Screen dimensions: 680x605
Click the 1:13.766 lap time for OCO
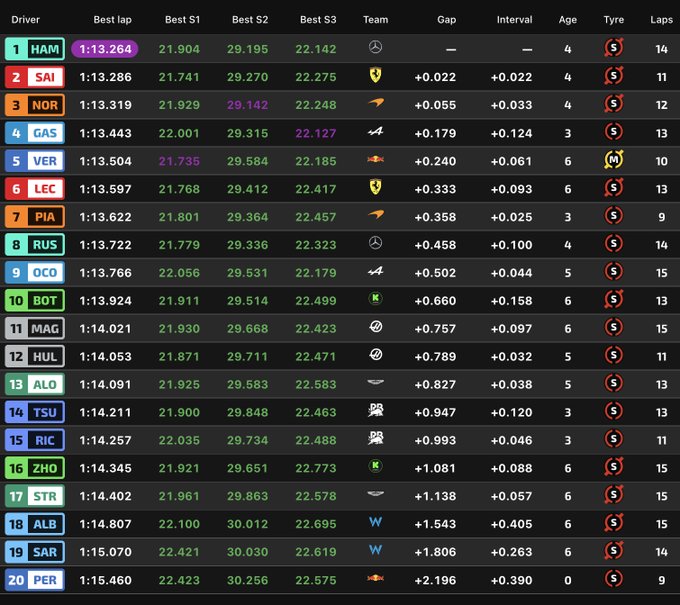pos(105,272)
